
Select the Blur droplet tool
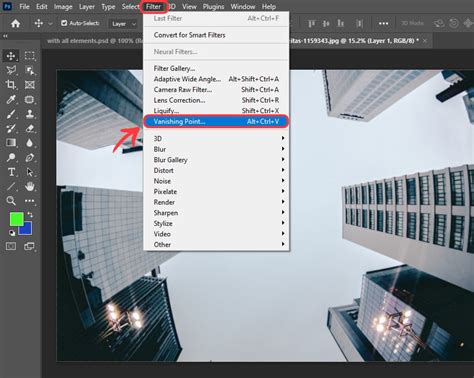pyautogui.click(x=30, y=143)
